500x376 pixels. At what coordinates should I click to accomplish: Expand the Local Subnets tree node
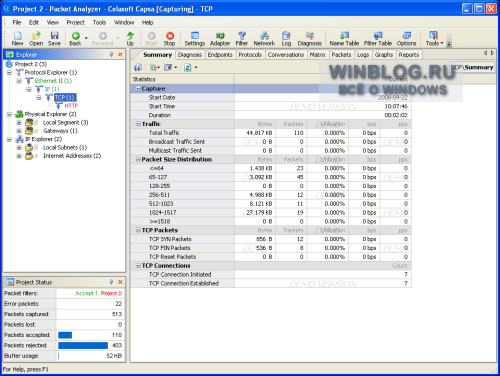tap(19, 147)
